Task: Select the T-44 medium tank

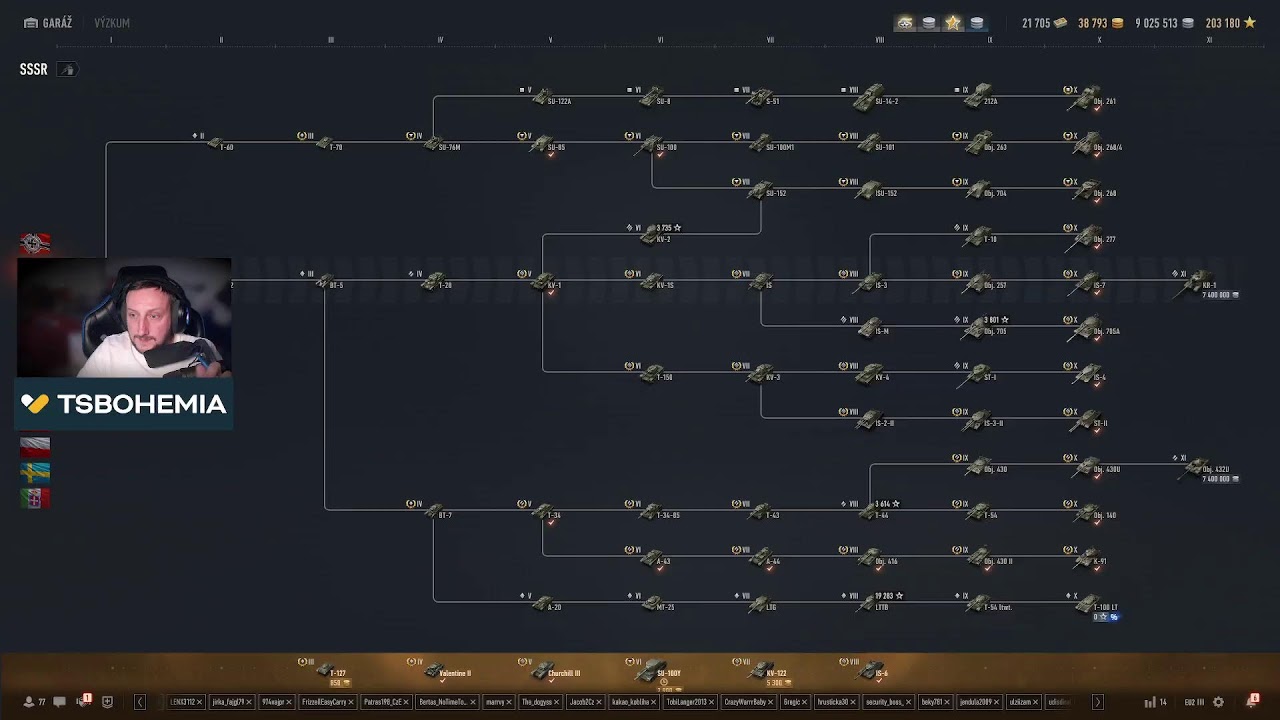Action: pyautogui.click(x=872, y=512)
